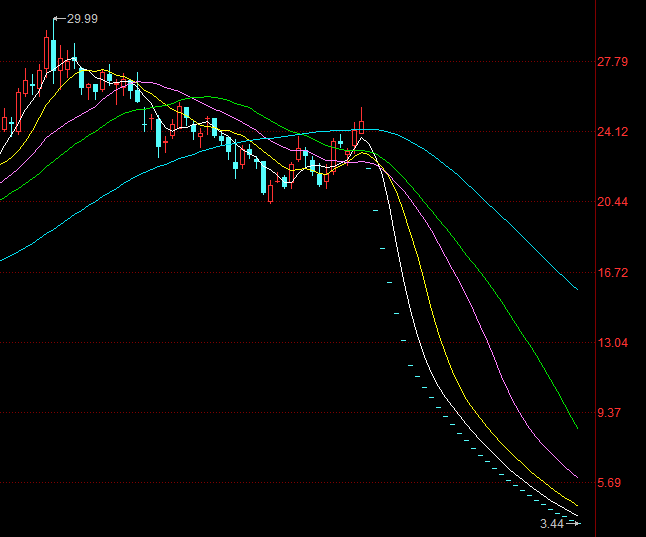Click the 29.99 highest price label
The width and height of the screenshot is (646, 537).
(x=83, y=19)
